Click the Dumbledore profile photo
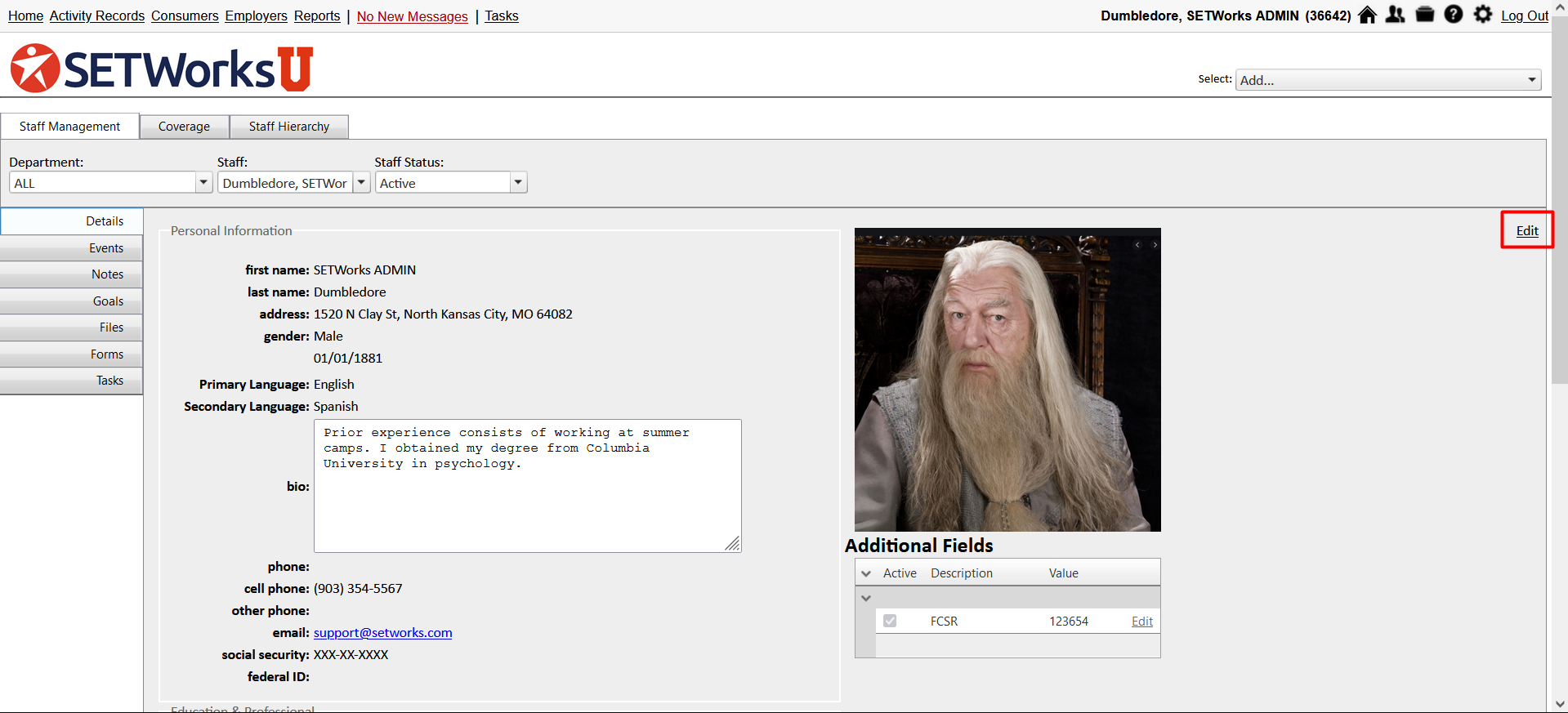 (x=1007, y=380)
